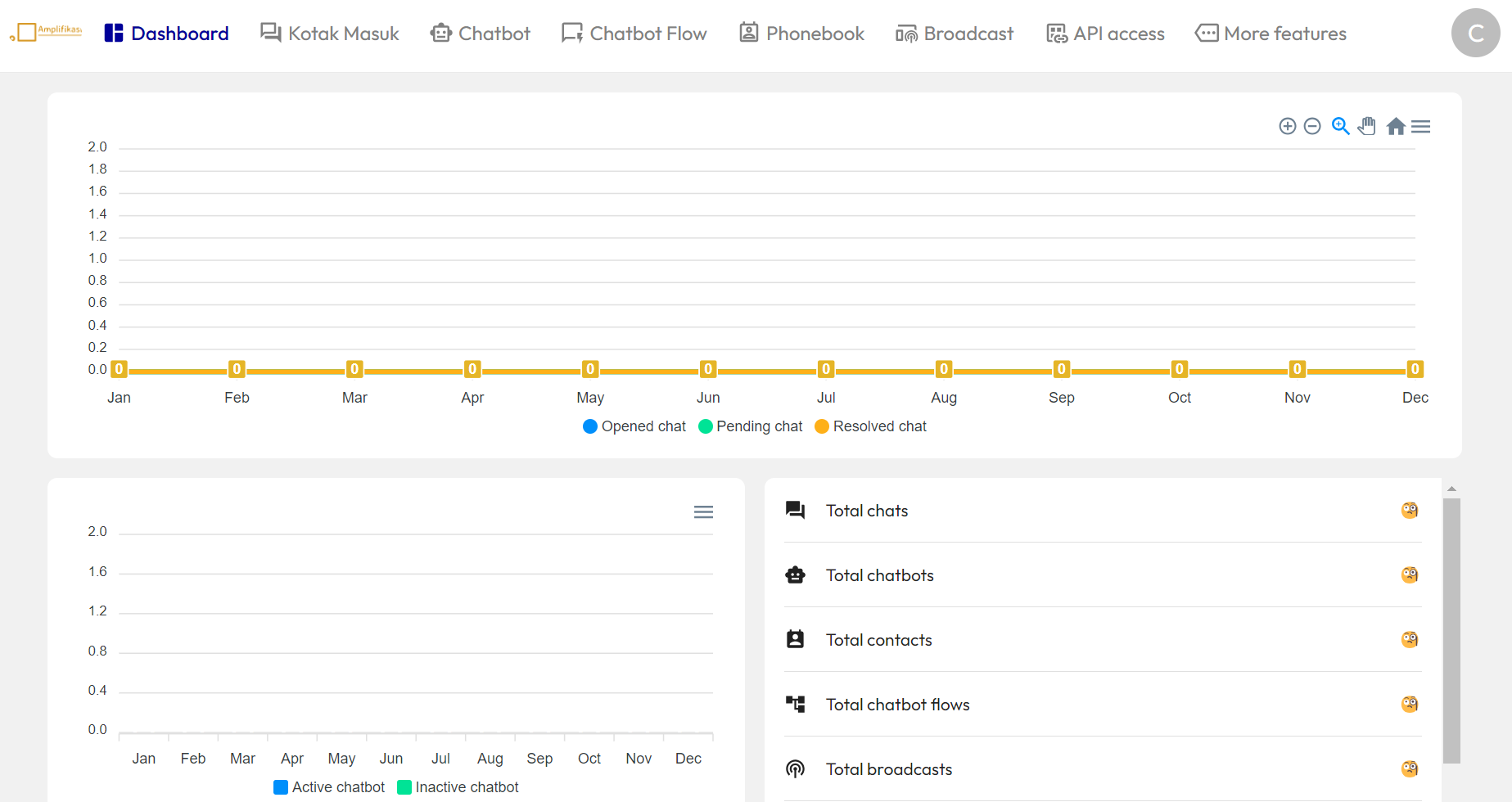Go to the Chatbot Flow page
This screenshot has width=1512, height=802.
[634, 34]
